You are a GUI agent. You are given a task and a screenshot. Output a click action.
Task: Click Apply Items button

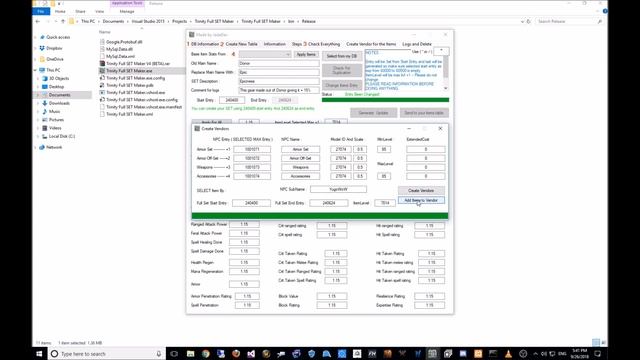coord(306,54)
